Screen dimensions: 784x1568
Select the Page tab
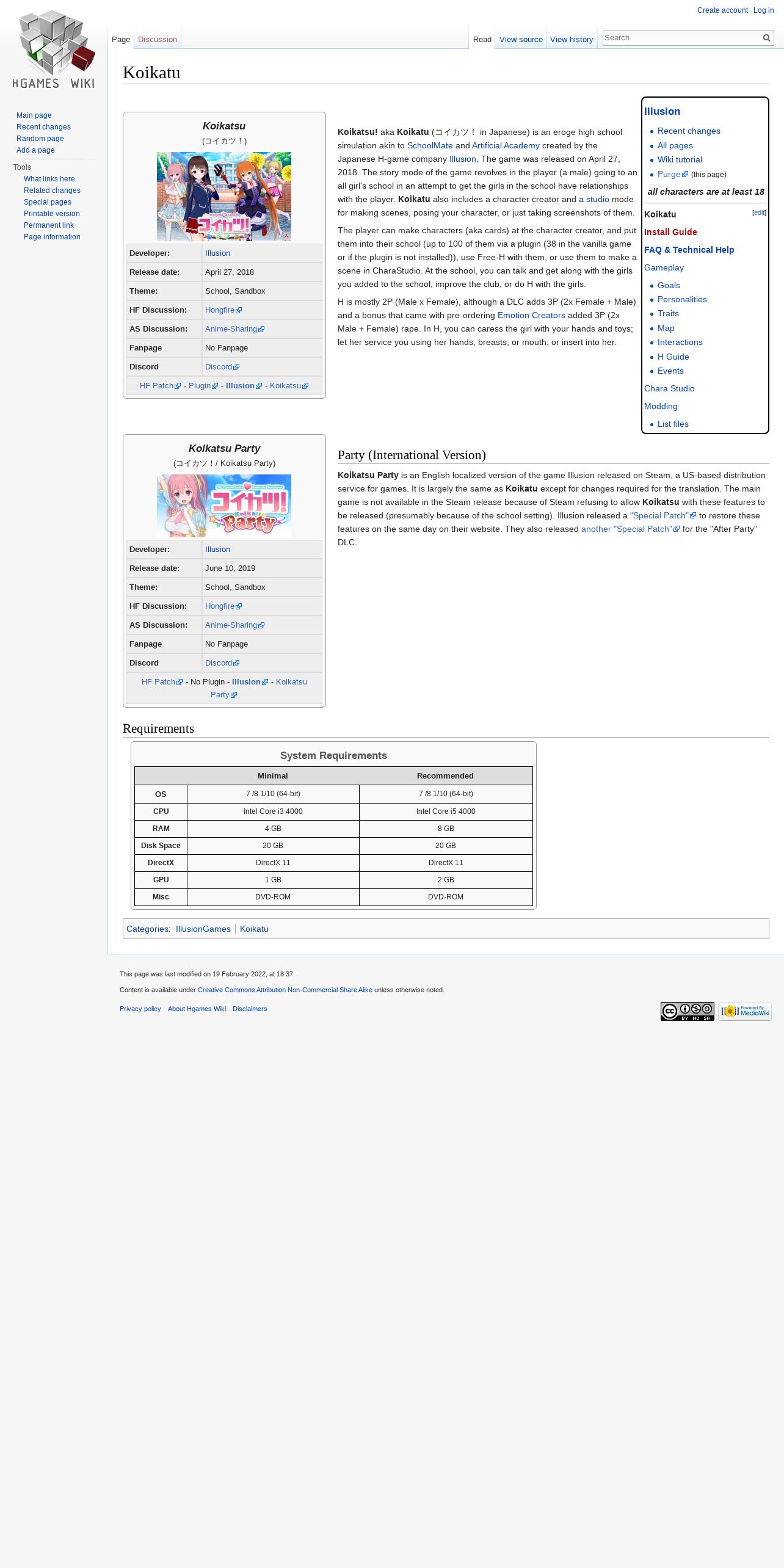[x=121, y=40]
